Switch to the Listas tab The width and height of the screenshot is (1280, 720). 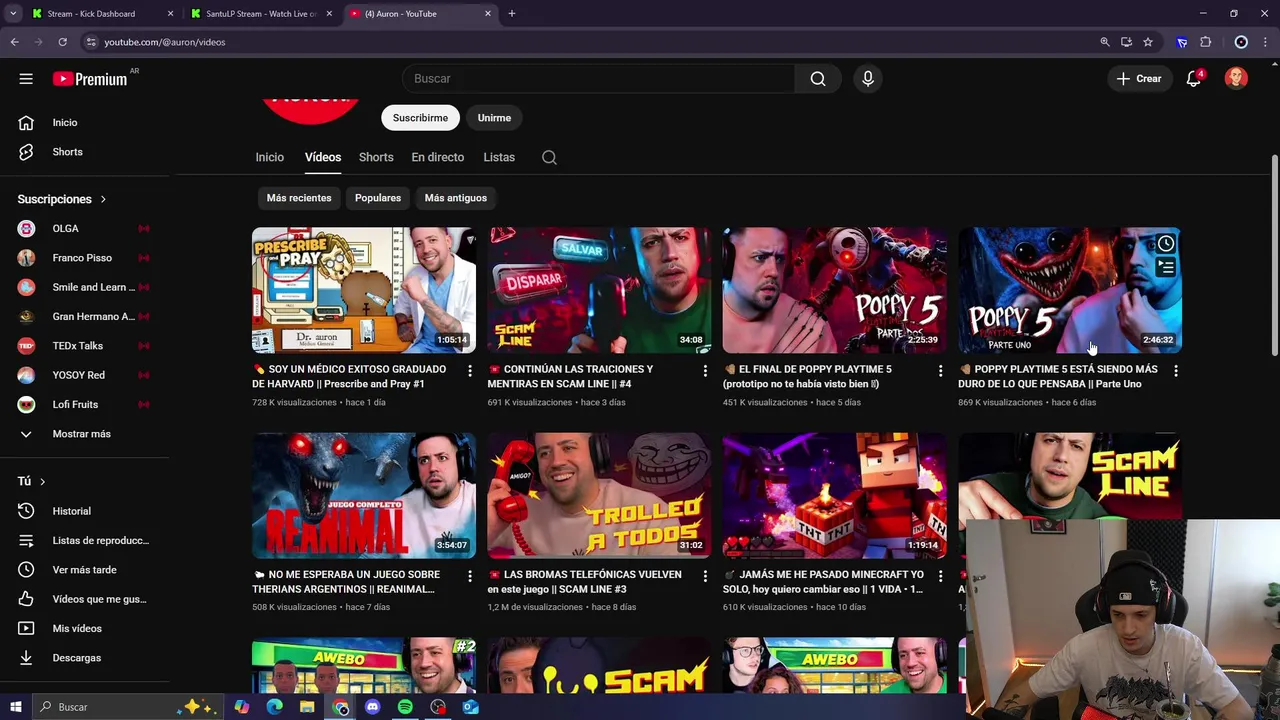tap(499, 157)
